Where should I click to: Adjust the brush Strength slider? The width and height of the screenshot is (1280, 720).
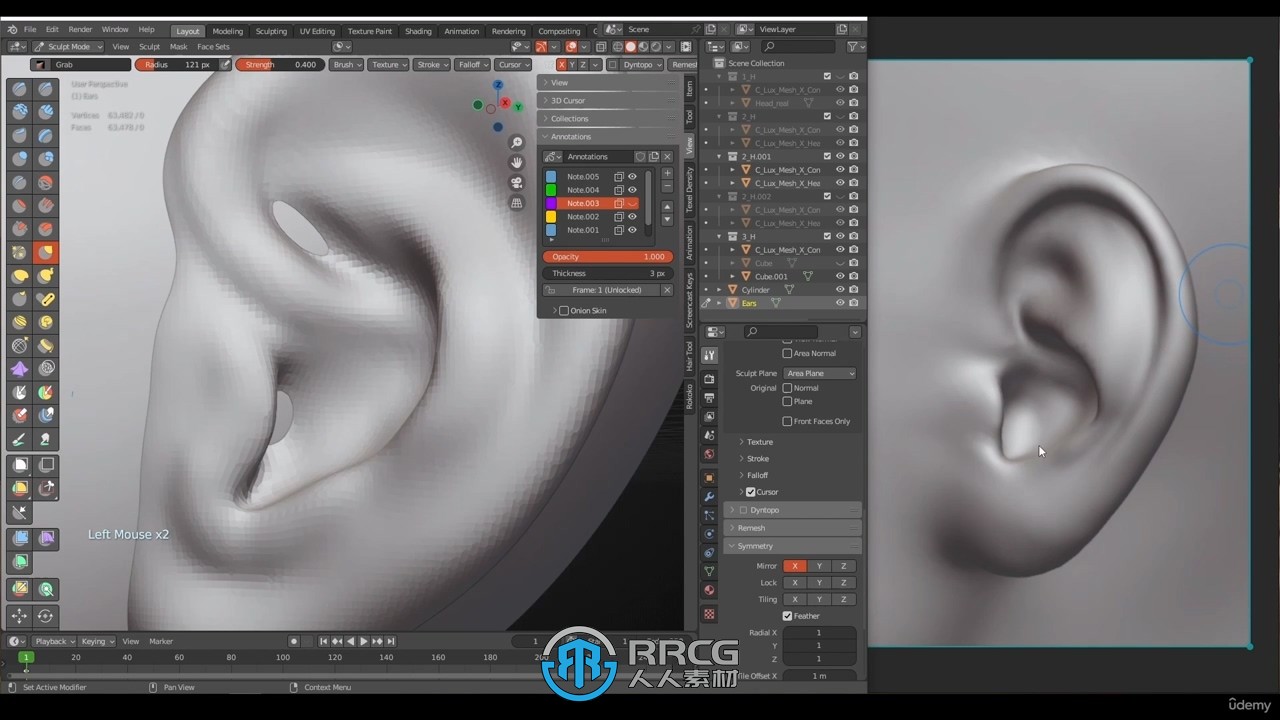(278, 64)
